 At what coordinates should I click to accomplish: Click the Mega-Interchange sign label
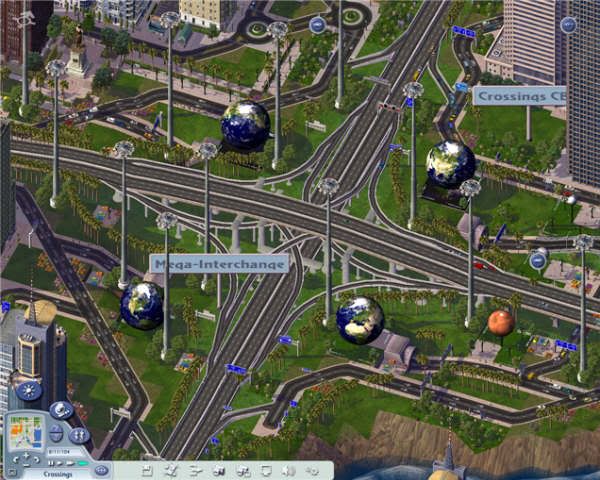click(x=219, y=264)
